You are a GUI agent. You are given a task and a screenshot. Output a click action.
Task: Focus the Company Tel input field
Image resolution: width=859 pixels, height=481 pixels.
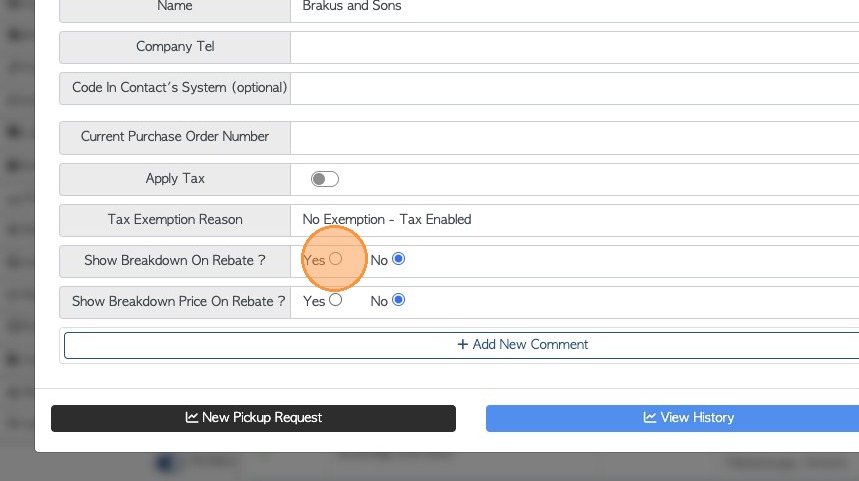575,47
